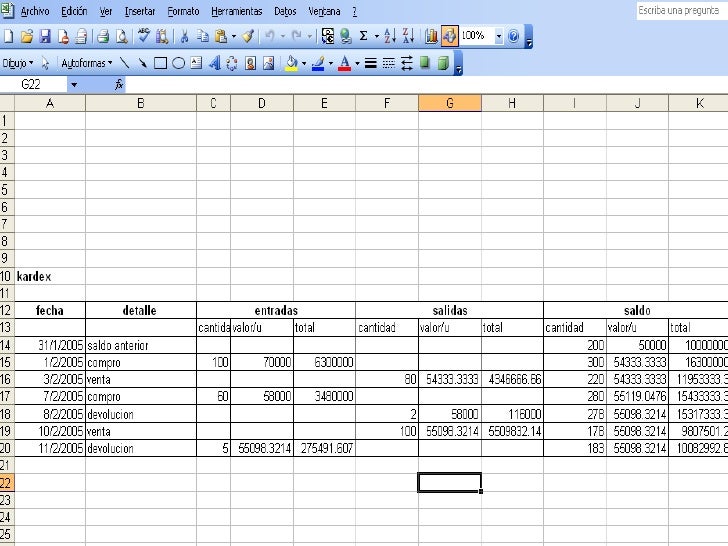728x546 pixels.
Task: Paste using the clipboard icon
Action: tap(221, 36)
